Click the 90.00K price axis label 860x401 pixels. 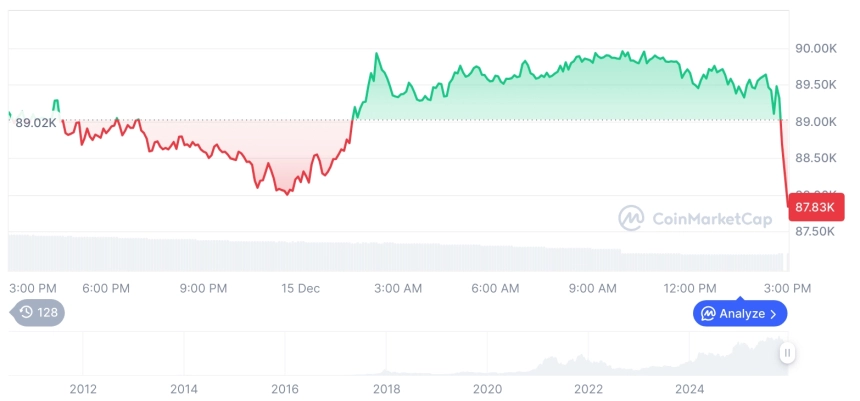[815, 48]
